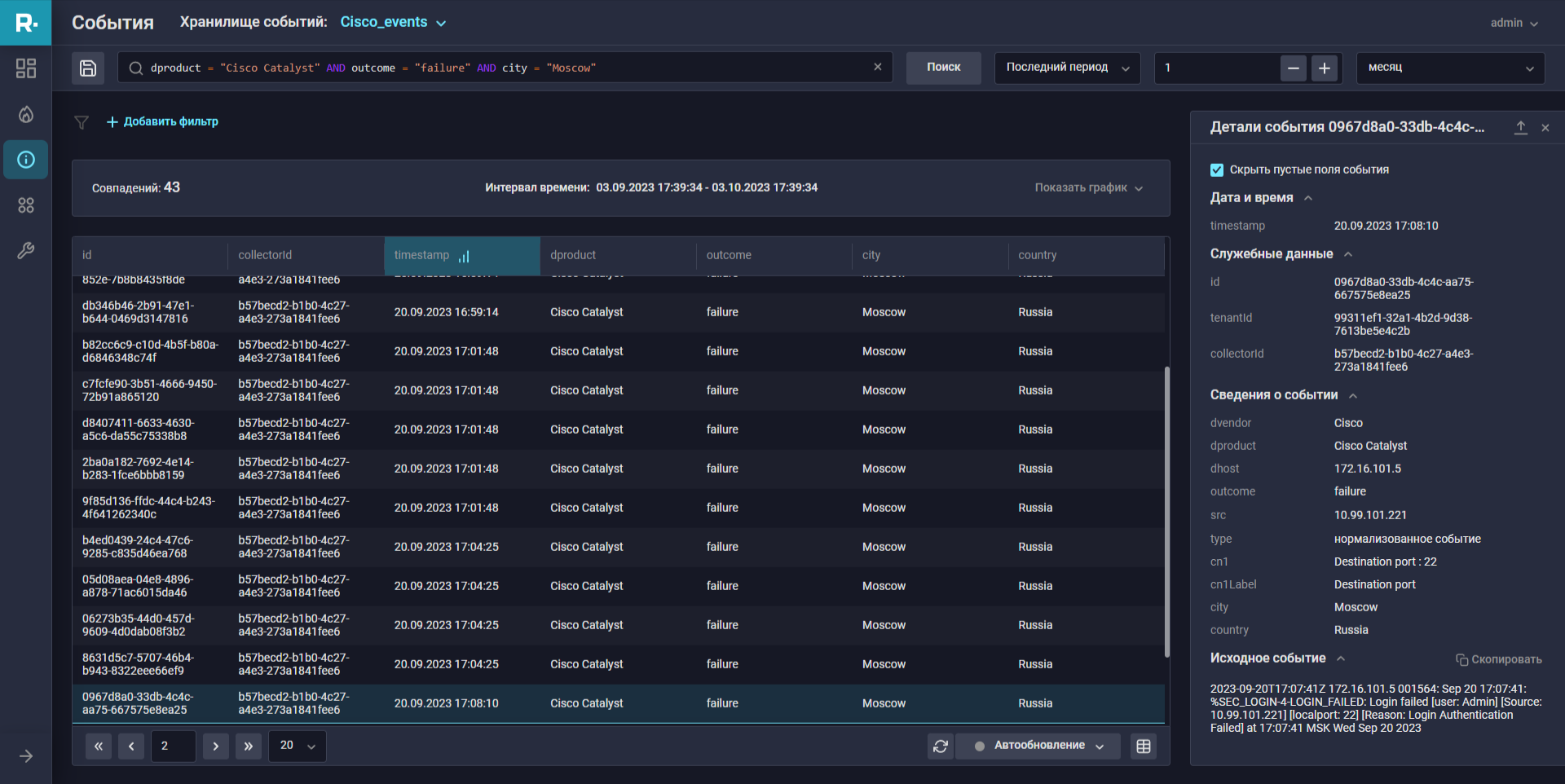Screen dimensions: 1565x784
Task: Expand the Показать график chart section
Action: 1088,188
